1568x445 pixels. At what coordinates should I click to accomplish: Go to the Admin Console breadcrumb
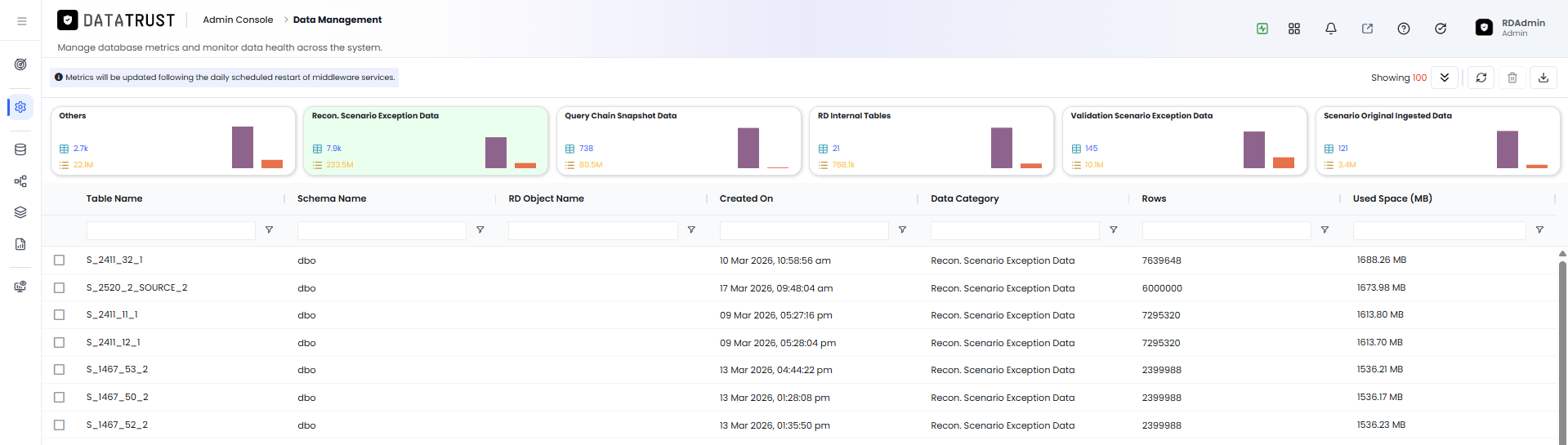click(238, 20)
